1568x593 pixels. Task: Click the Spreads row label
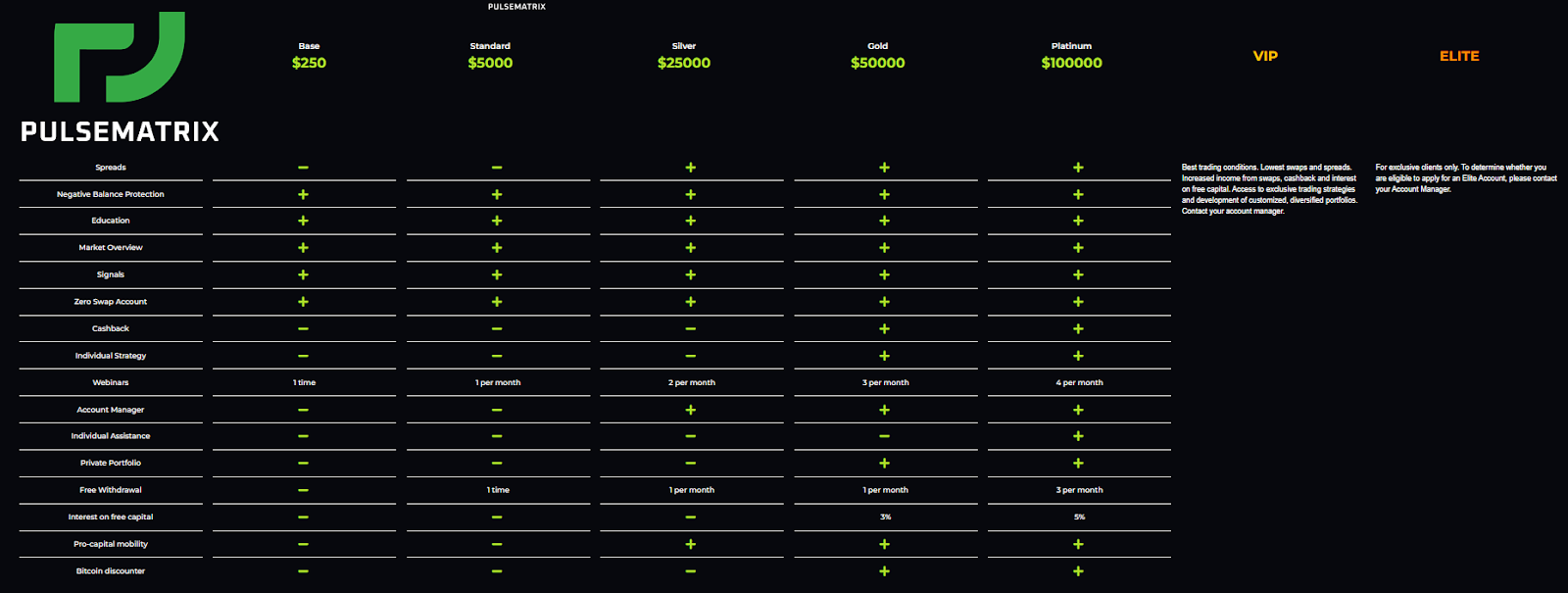click(x=111, y=168)
